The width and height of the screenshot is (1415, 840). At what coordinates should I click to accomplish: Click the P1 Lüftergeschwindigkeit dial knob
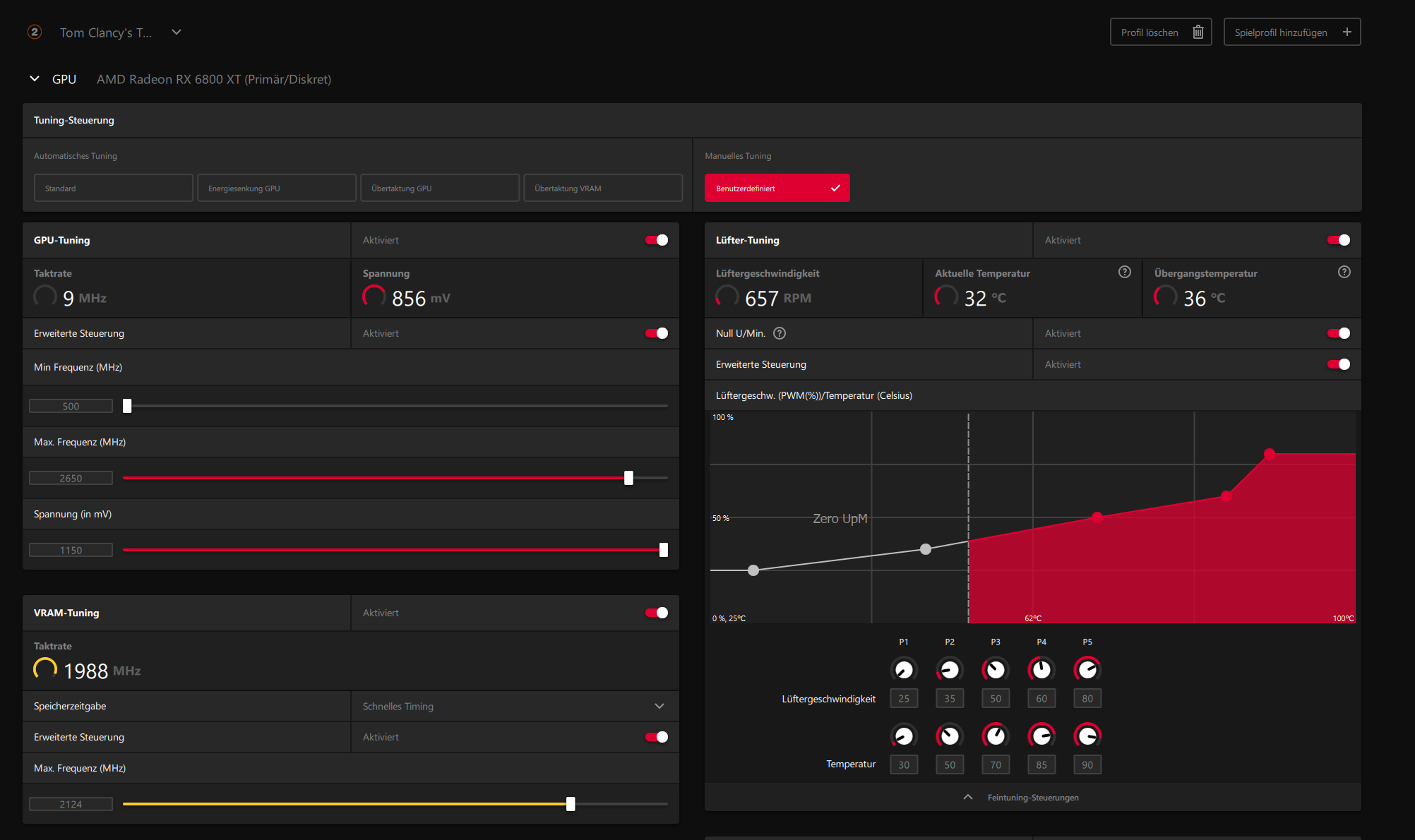(904, 669)
